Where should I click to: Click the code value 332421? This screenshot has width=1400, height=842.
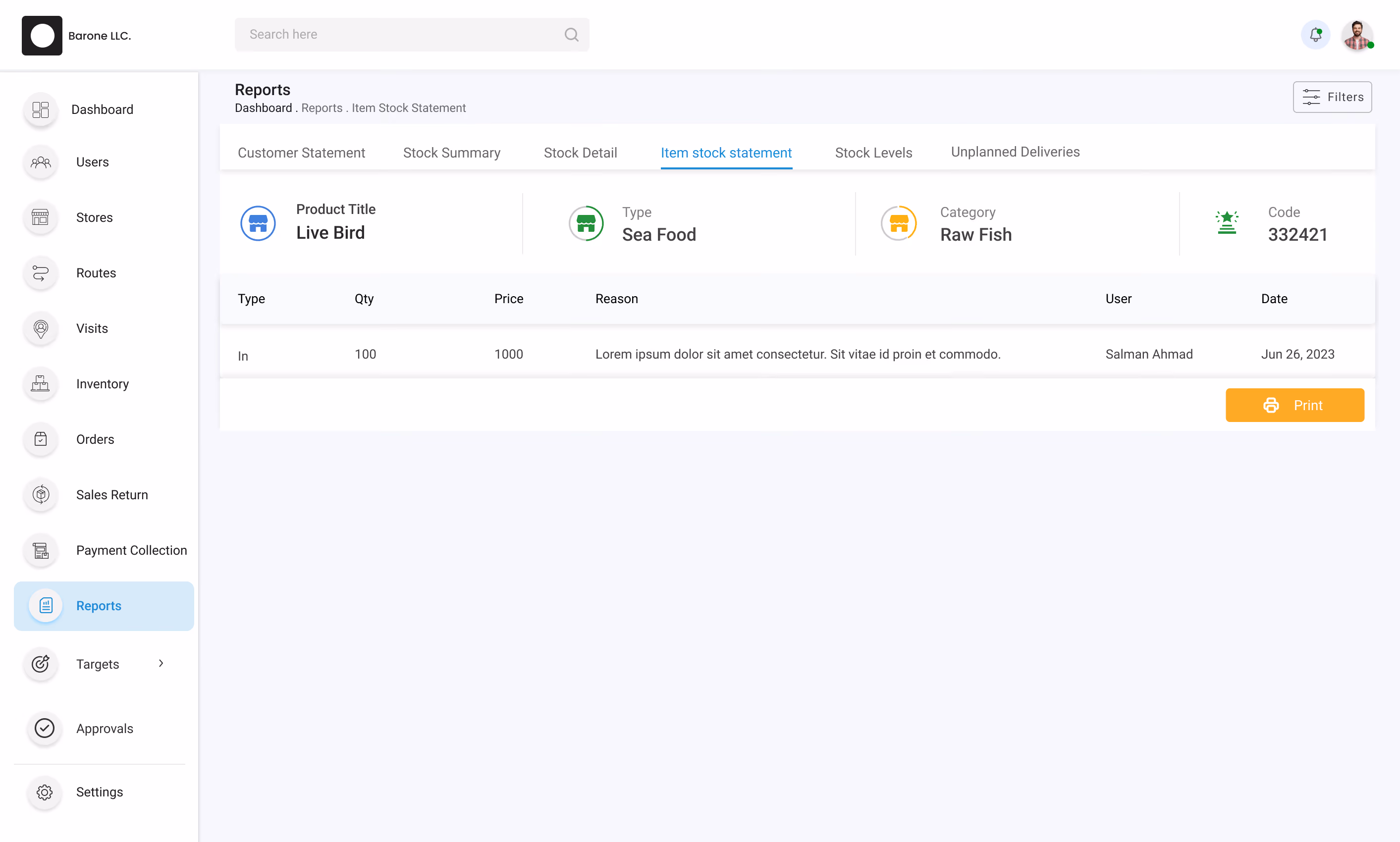[x=1298, y=234]
